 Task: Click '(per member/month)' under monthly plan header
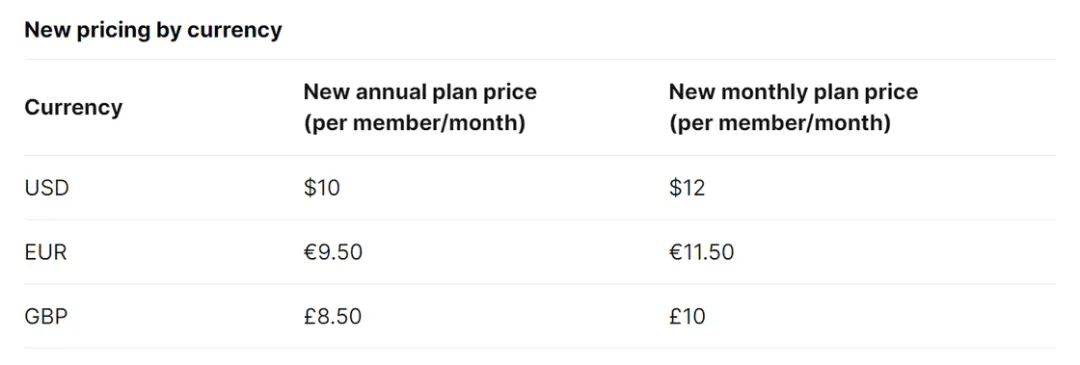pyautogui.click(x=780, y=123)
